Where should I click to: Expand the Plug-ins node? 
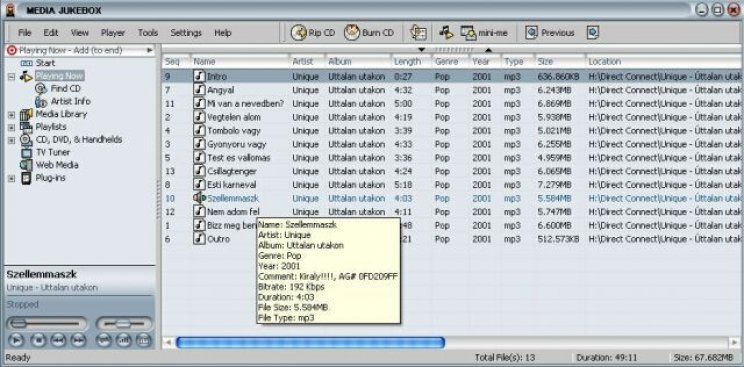(11, 179)
